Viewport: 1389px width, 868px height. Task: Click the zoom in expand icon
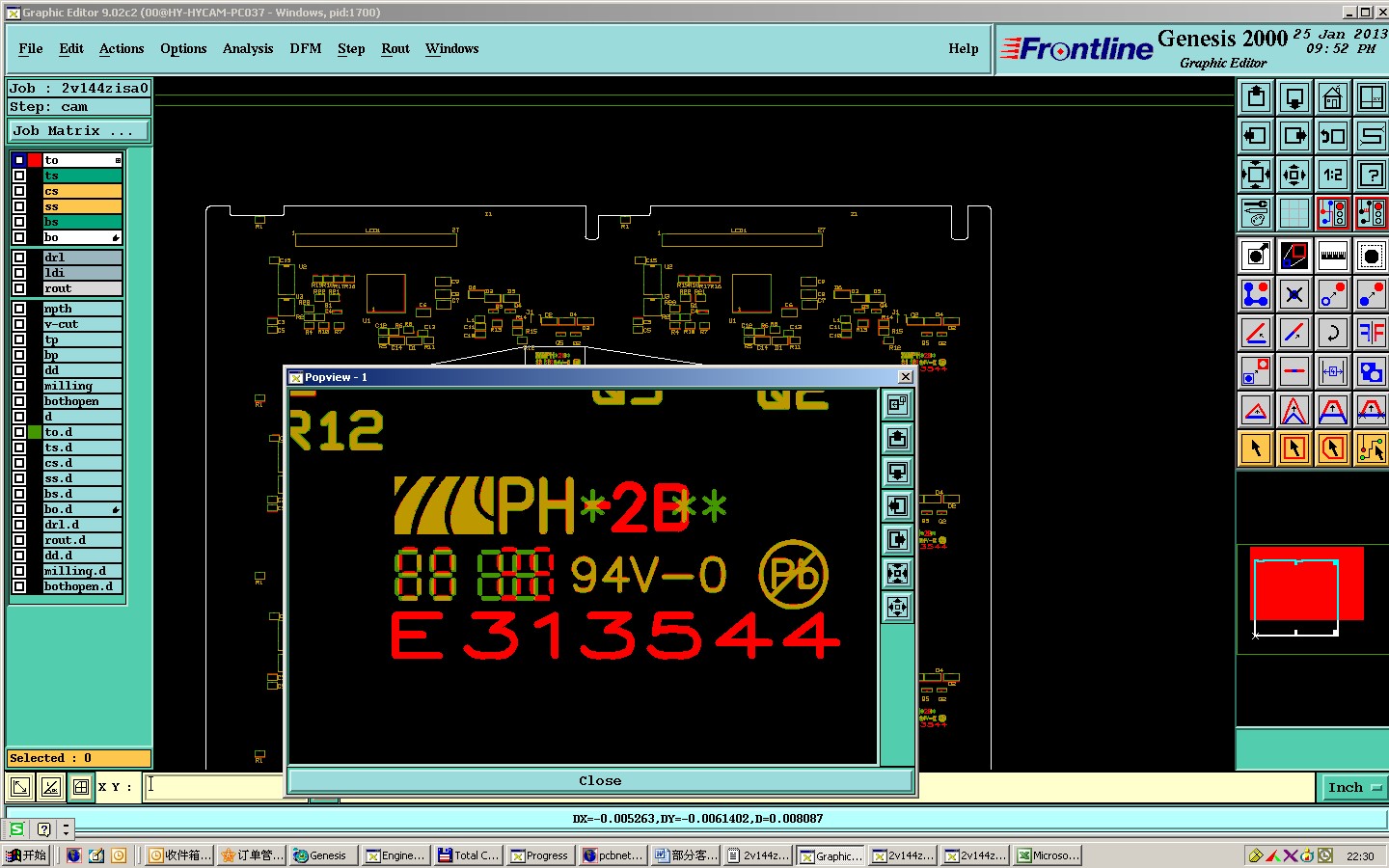pyautogui.click(x=1256, y=175)
